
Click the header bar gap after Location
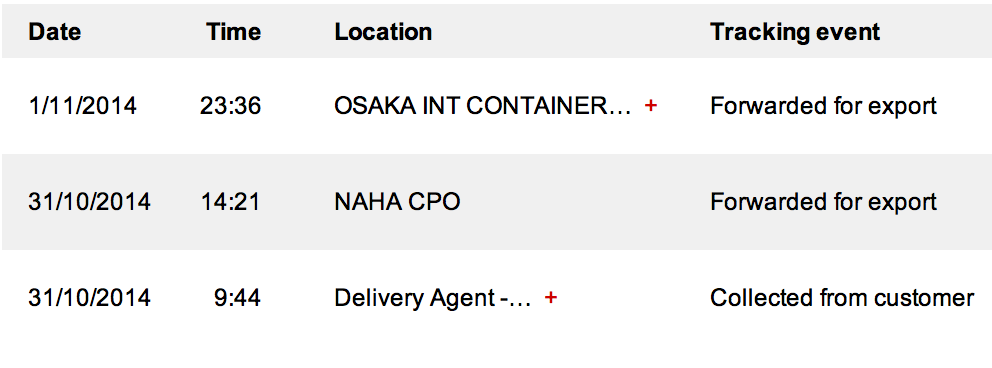click(x=569, y=32)
